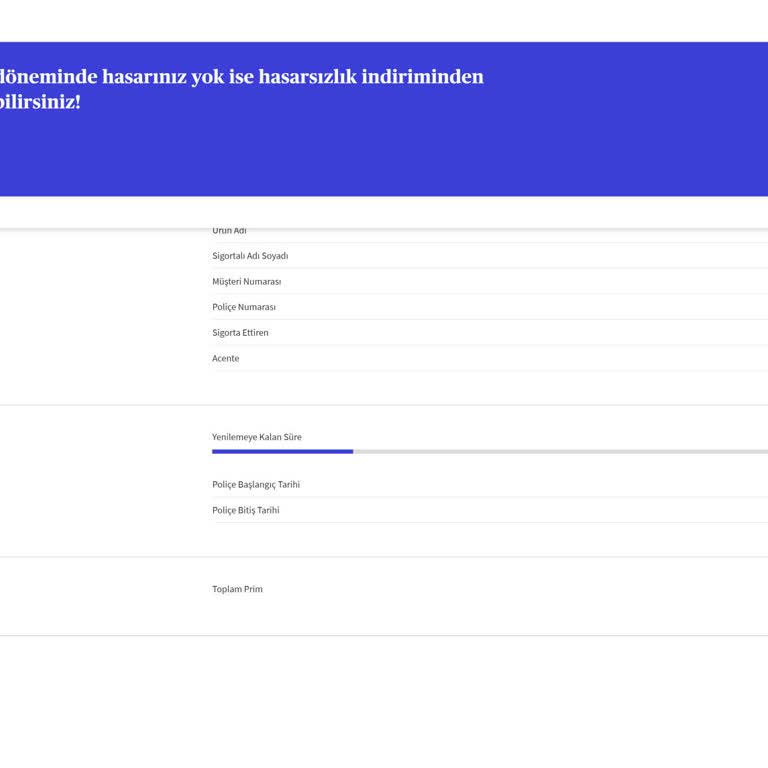Image resolution: width=768 pixels, height=768 pixels.
Task: Click the filled blue part of renewal progress bar
Action: [282, 452]
